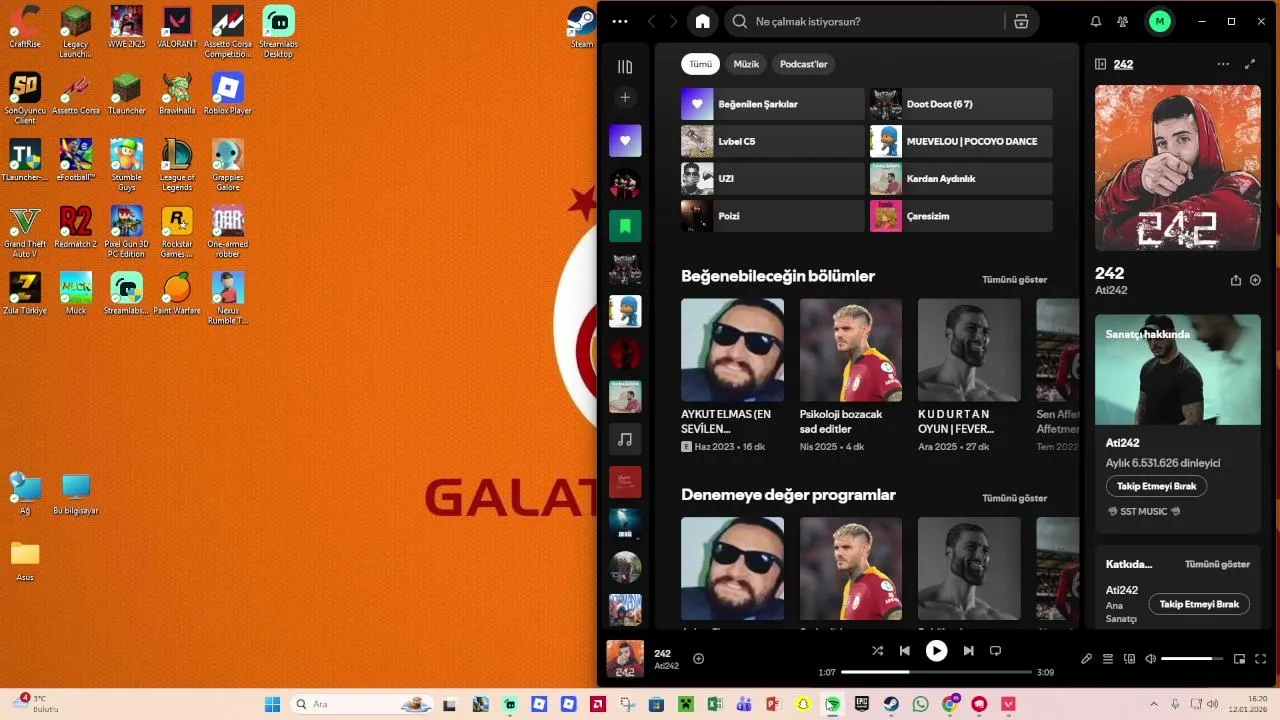Open the play queue icon
Image resolution: width=1280 pixels, height=720 pixels.
1108,659
